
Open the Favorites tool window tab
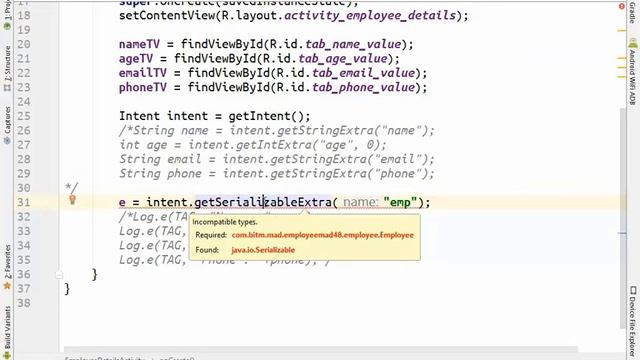pyautogui.click(x=7, y=268)
